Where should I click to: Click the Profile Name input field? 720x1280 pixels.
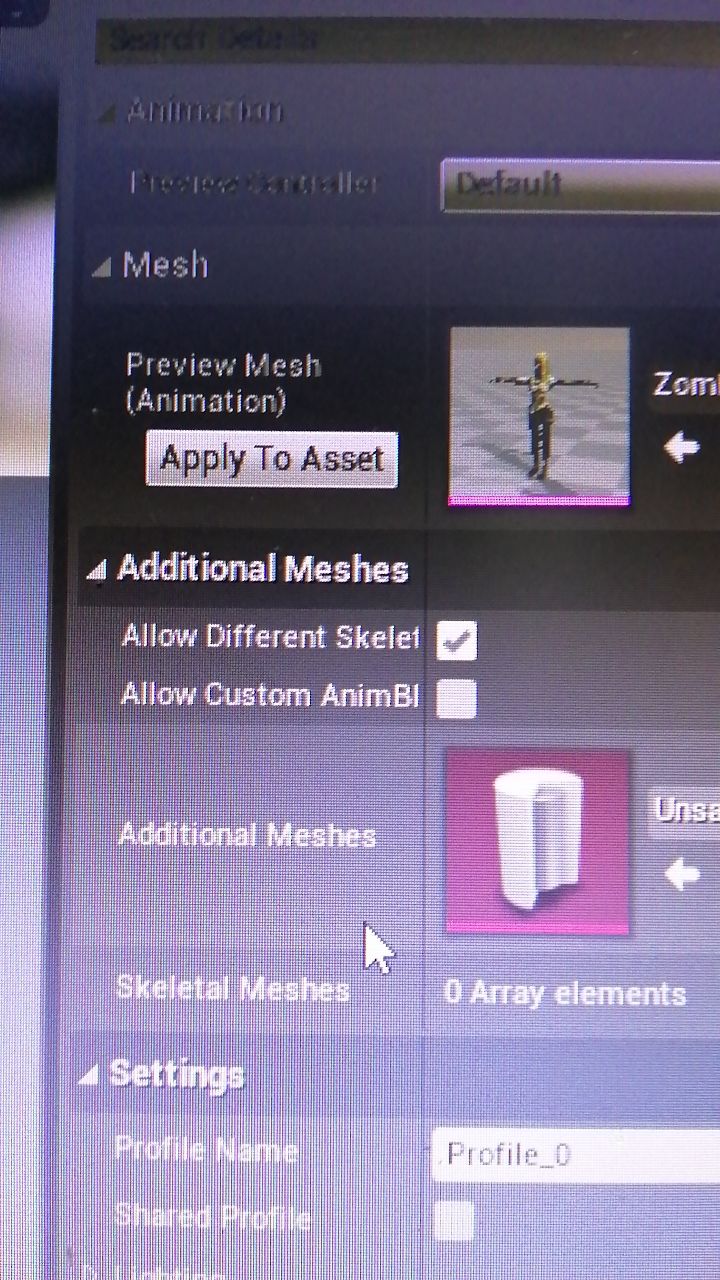pyautogui.click(x=576, y=1155)
